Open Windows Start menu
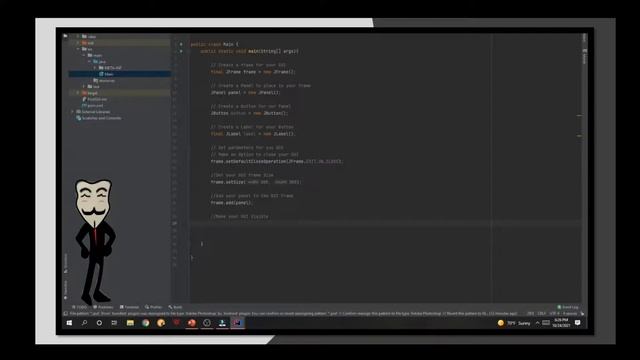 pyautogui.click(x=69, y=323)
